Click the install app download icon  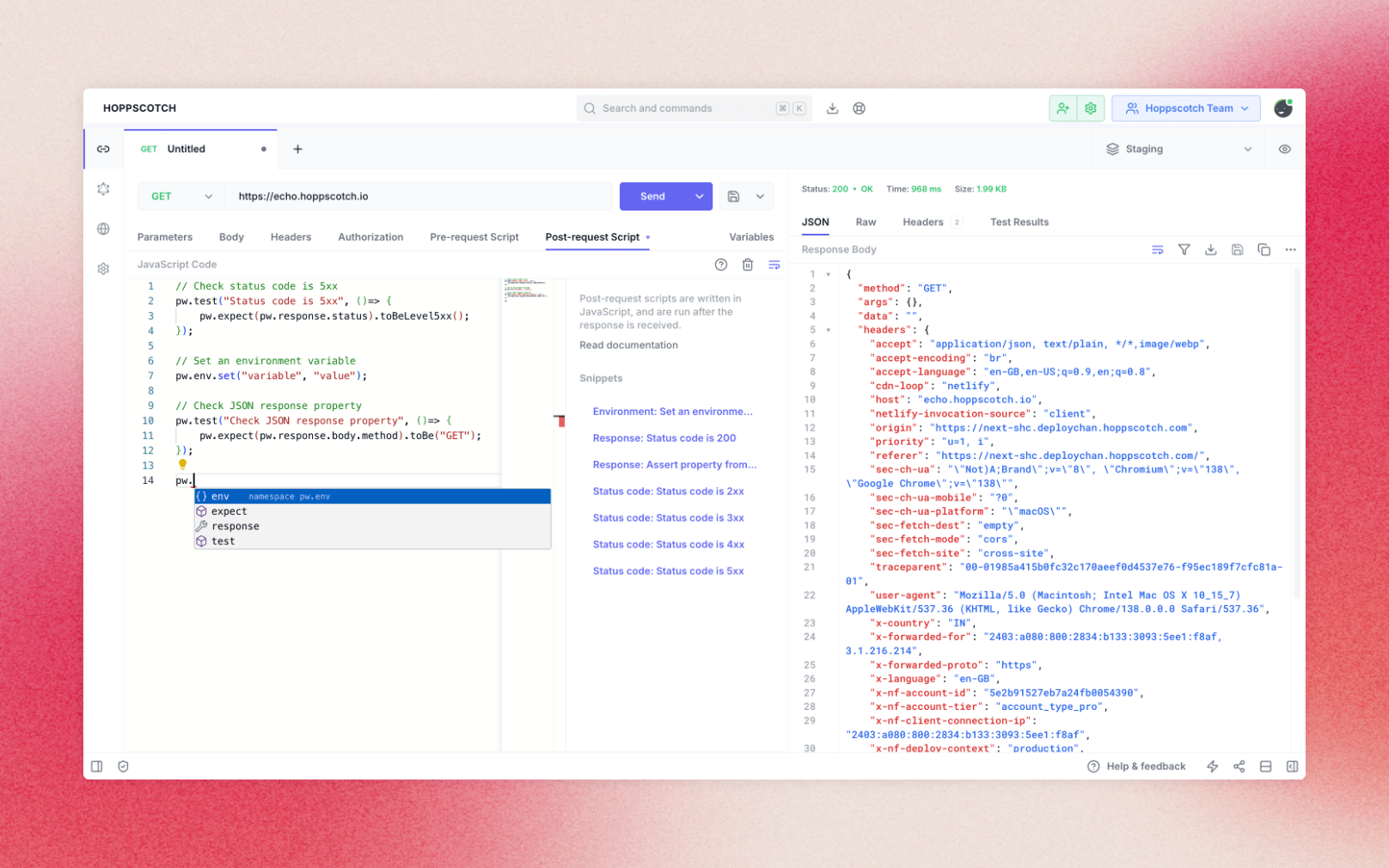click(832, 108)
